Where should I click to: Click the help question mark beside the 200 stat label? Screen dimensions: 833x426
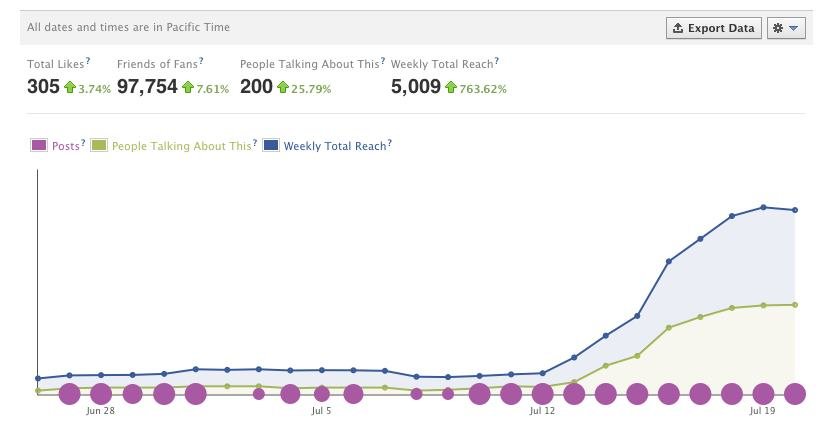[381, 62]
